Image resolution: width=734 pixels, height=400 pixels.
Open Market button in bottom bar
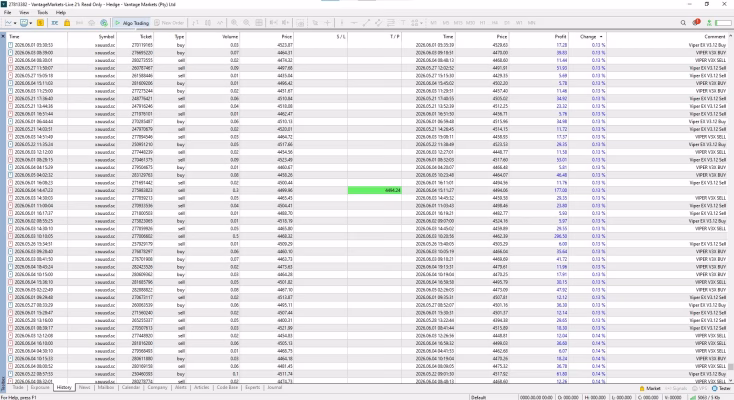(650, 388)
